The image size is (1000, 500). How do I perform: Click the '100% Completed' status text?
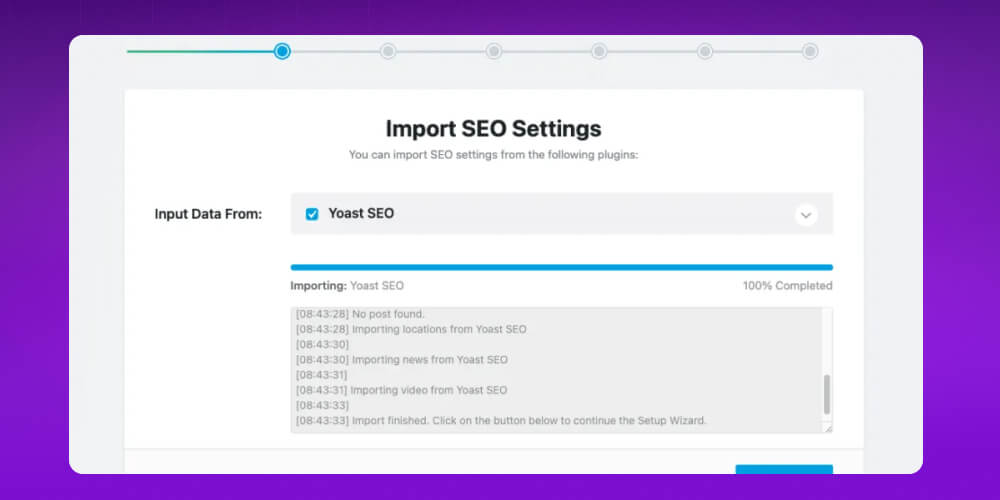788,286
